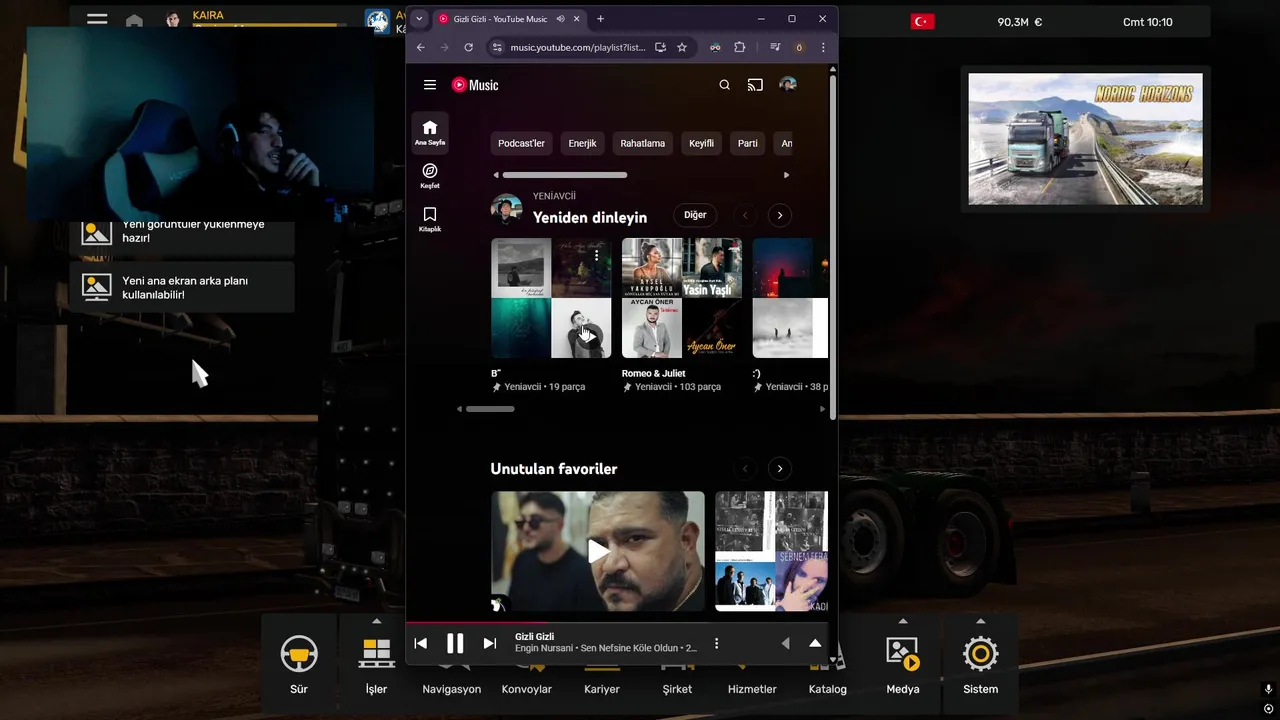Click the address bar URL field
The width and height of the screenshot is (1280, 720).
click(578, 47)
